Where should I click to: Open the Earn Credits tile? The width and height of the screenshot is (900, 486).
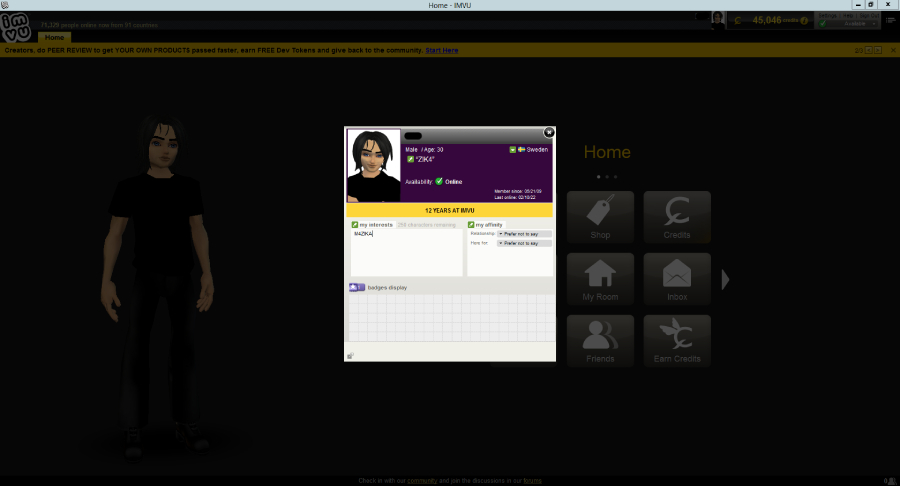point(677,341)
